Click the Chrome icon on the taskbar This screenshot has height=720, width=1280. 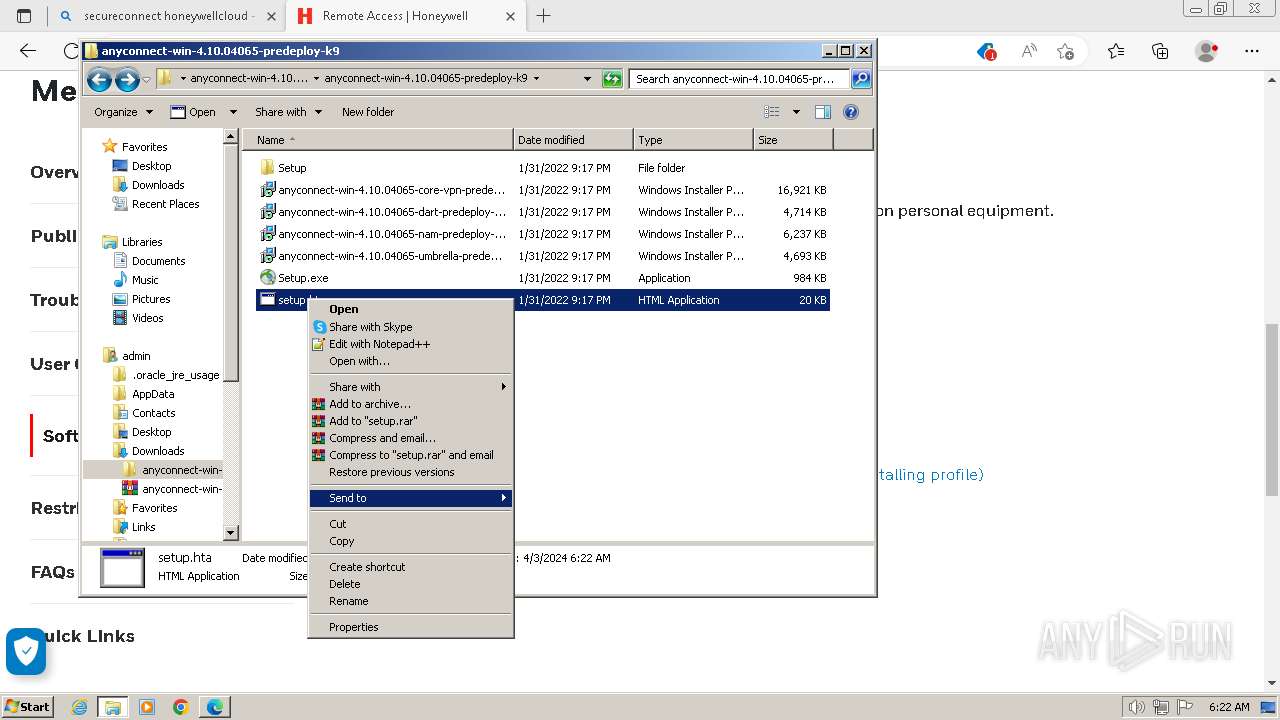tap(181, 707)
